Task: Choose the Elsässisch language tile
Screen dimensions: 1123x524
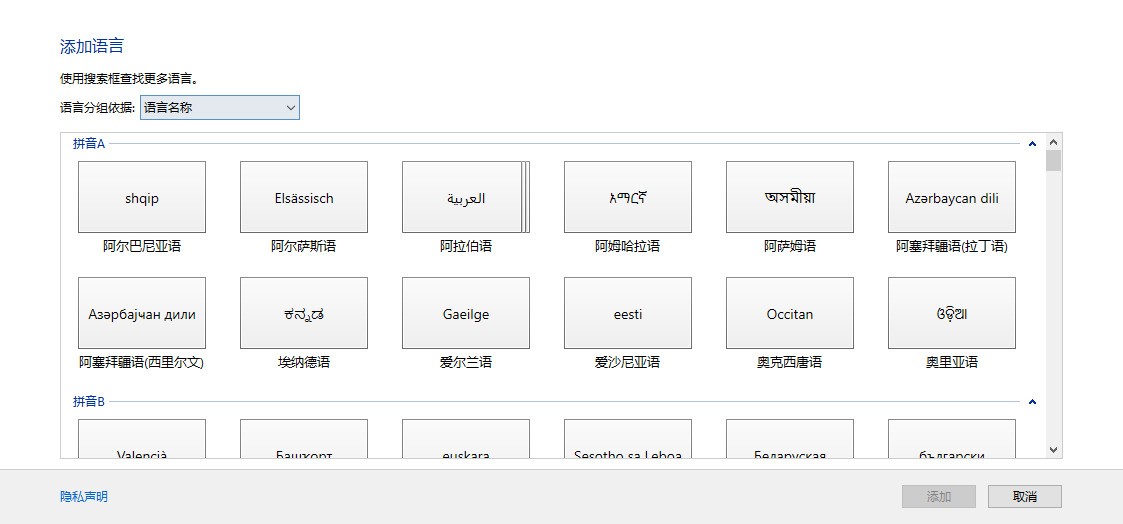Action: coord(304,197)
